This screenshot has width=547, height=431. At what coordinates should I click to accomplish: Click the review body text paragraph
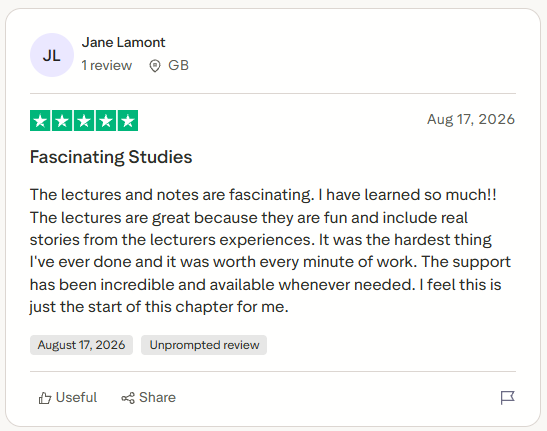coord(270,251)
